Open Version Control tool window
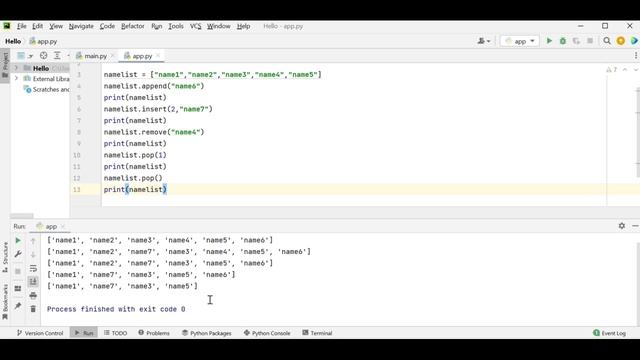Viewport: 640px width, 360px height. [x=40, y=333]
